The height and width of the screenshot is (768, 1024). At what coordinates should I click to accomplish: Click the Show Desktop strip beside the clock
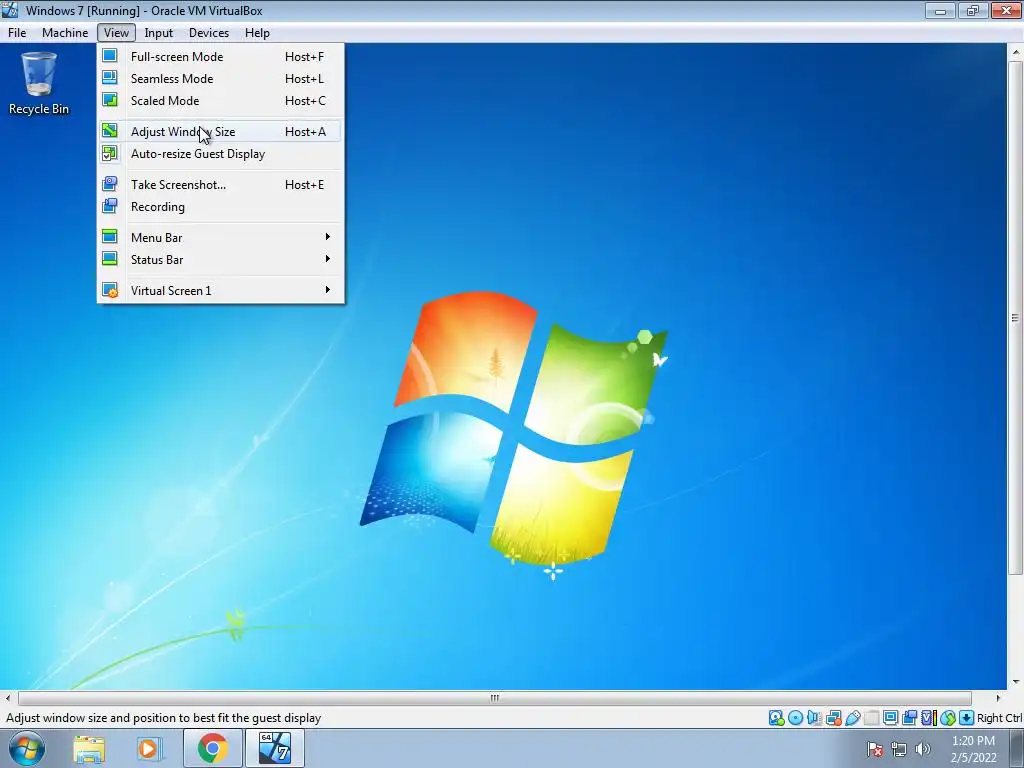(x=1016, y=749)
